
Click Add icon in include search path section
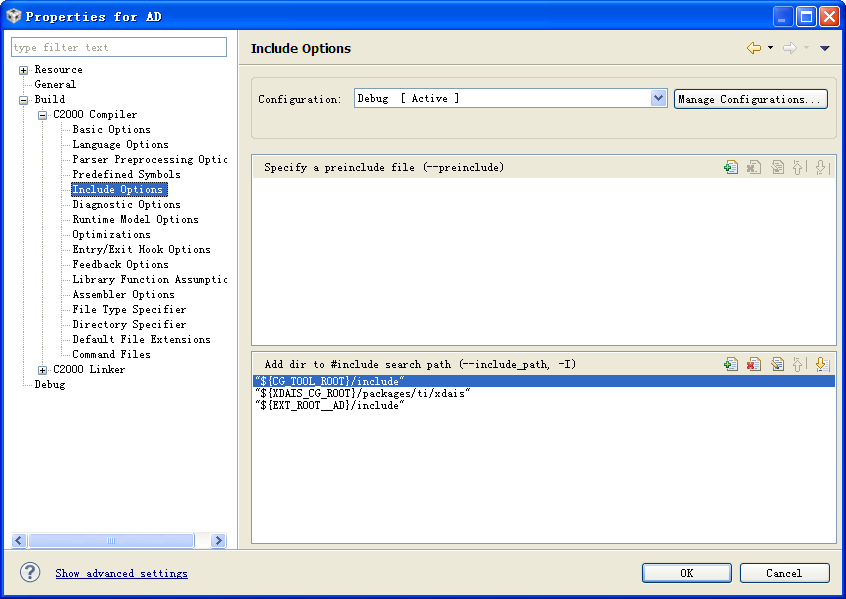coord(731,364)
